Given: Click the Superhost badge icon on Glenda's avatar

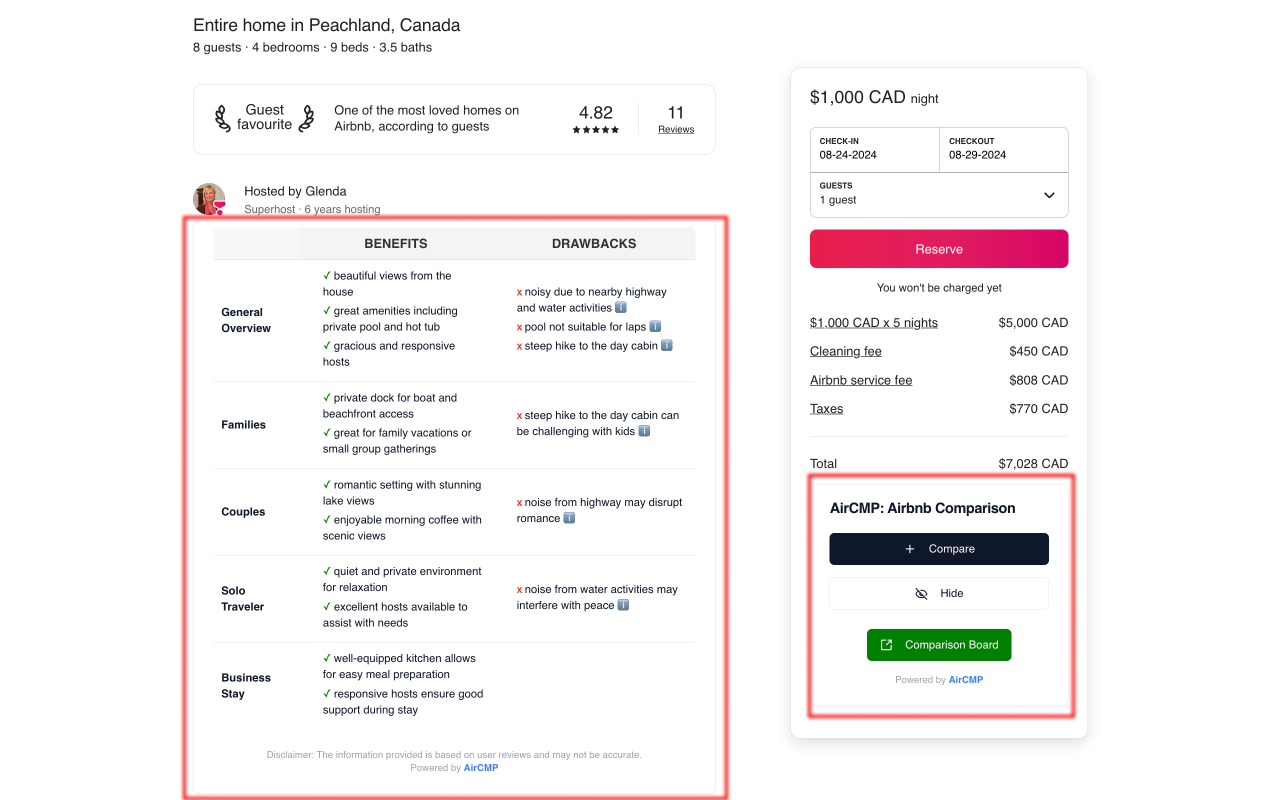Looking at the screenshot, I should point(219,206).
